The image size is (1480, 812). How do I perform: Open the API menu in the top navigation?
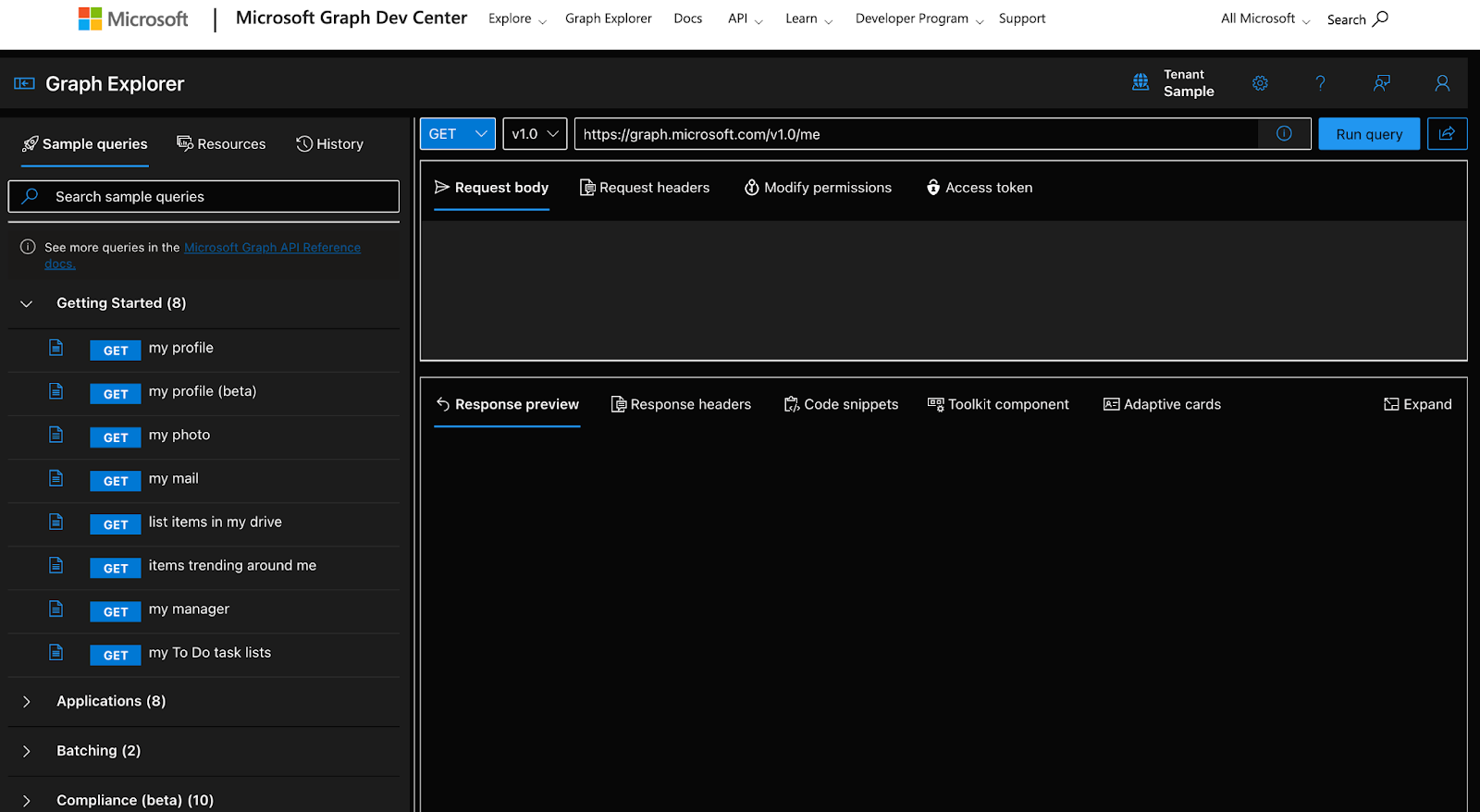(x=745, y=18)
